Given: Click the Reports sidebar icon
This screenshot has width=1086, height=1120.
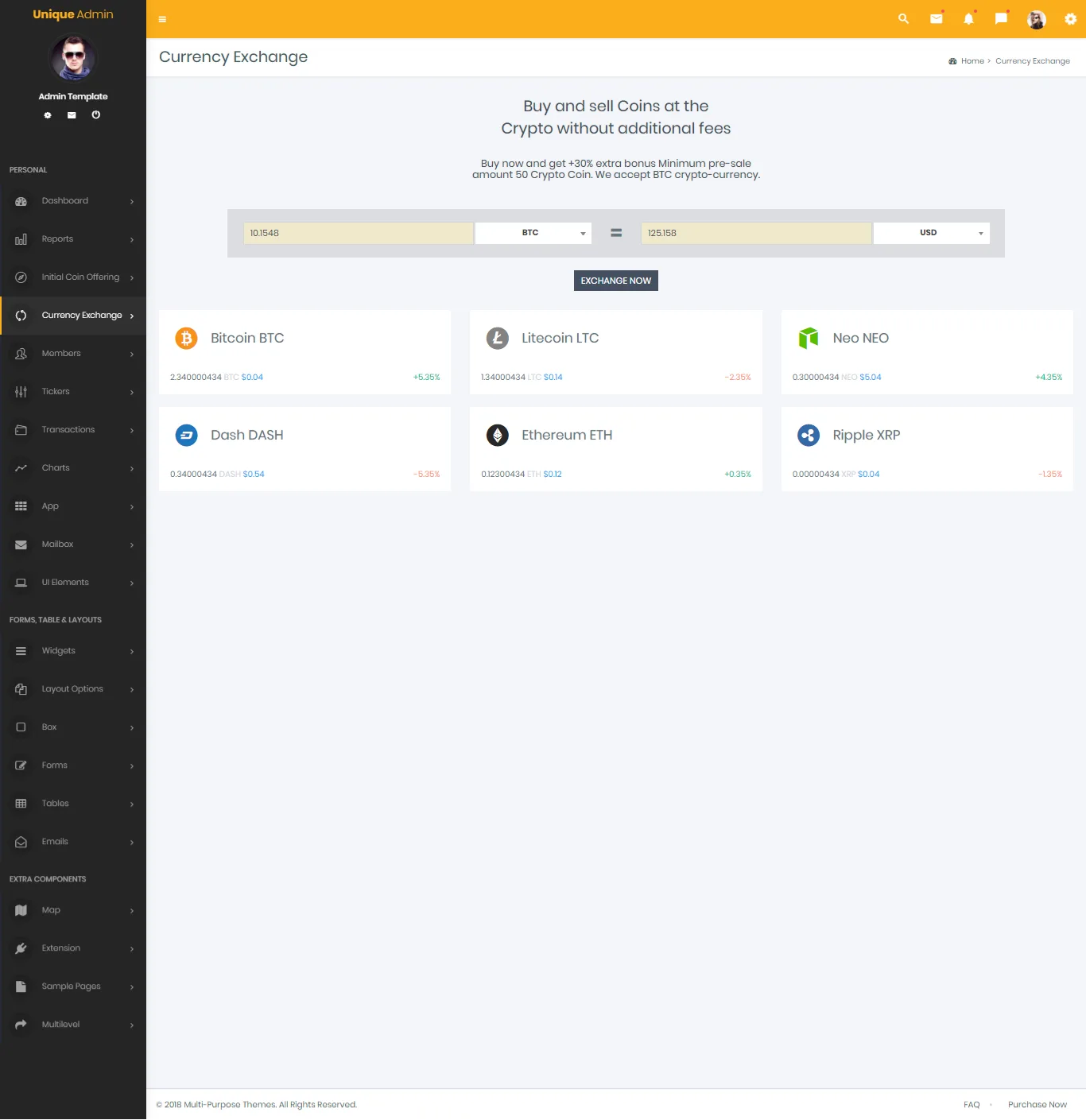Looking at the screenshot, I should coord(21,239).
